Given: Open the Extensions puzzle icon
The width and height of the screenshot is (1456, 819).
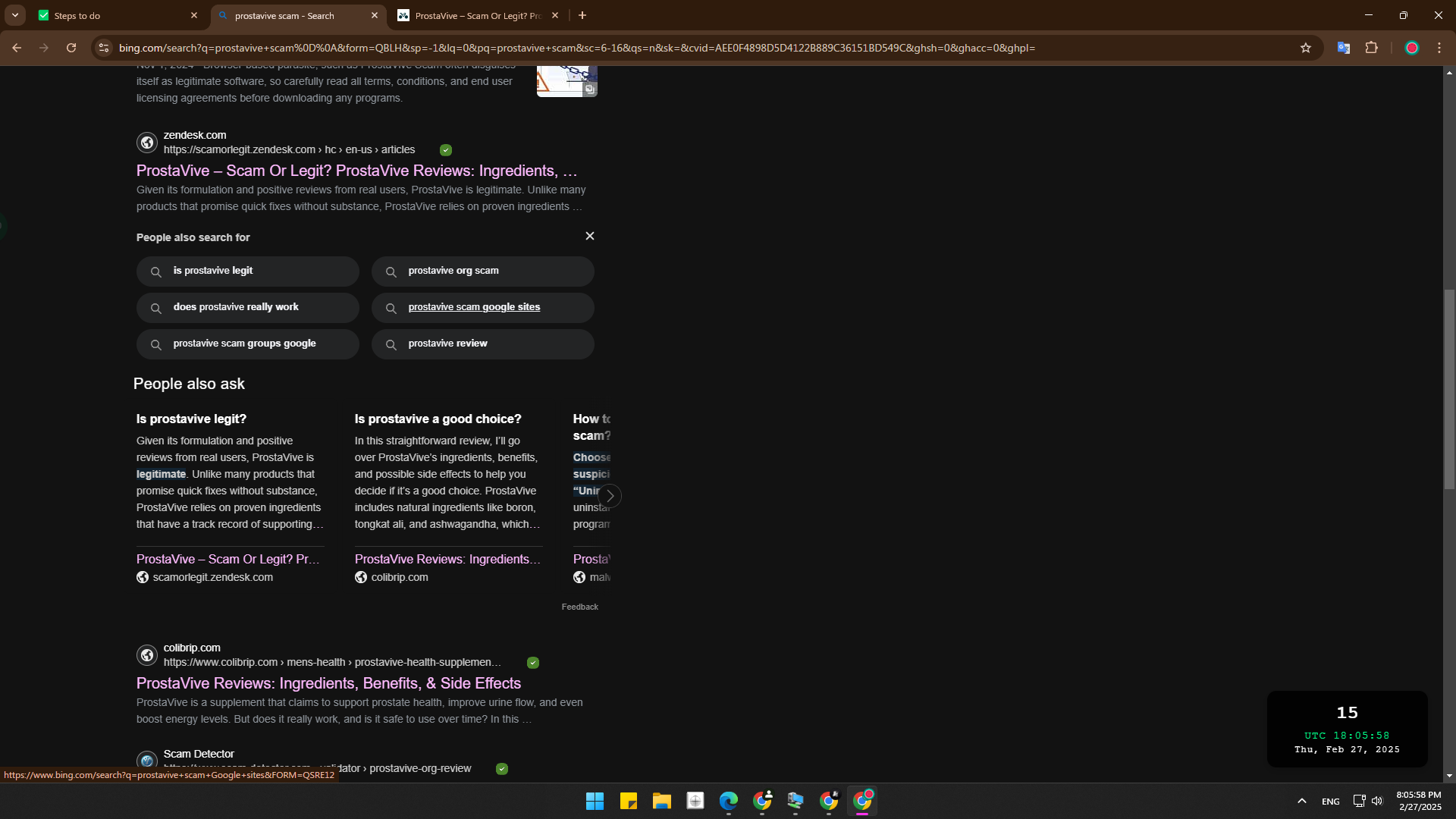Looking at the screenshot, I should click(1371, 48).
